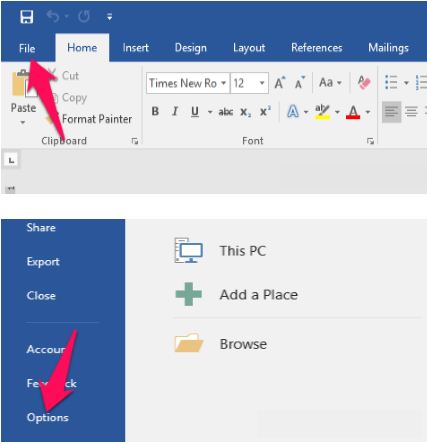Click the Save icon in the quick access toolbar
This screenshot has width=427, height=444.
tap(26, 17)
